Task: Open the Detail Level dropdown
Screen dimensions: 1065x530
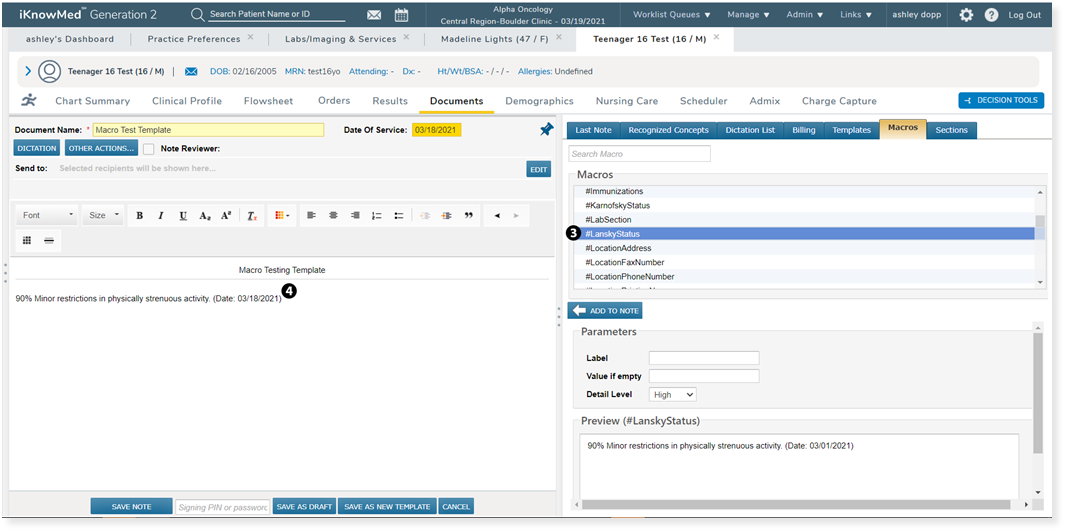Action: tap(672, 395)
